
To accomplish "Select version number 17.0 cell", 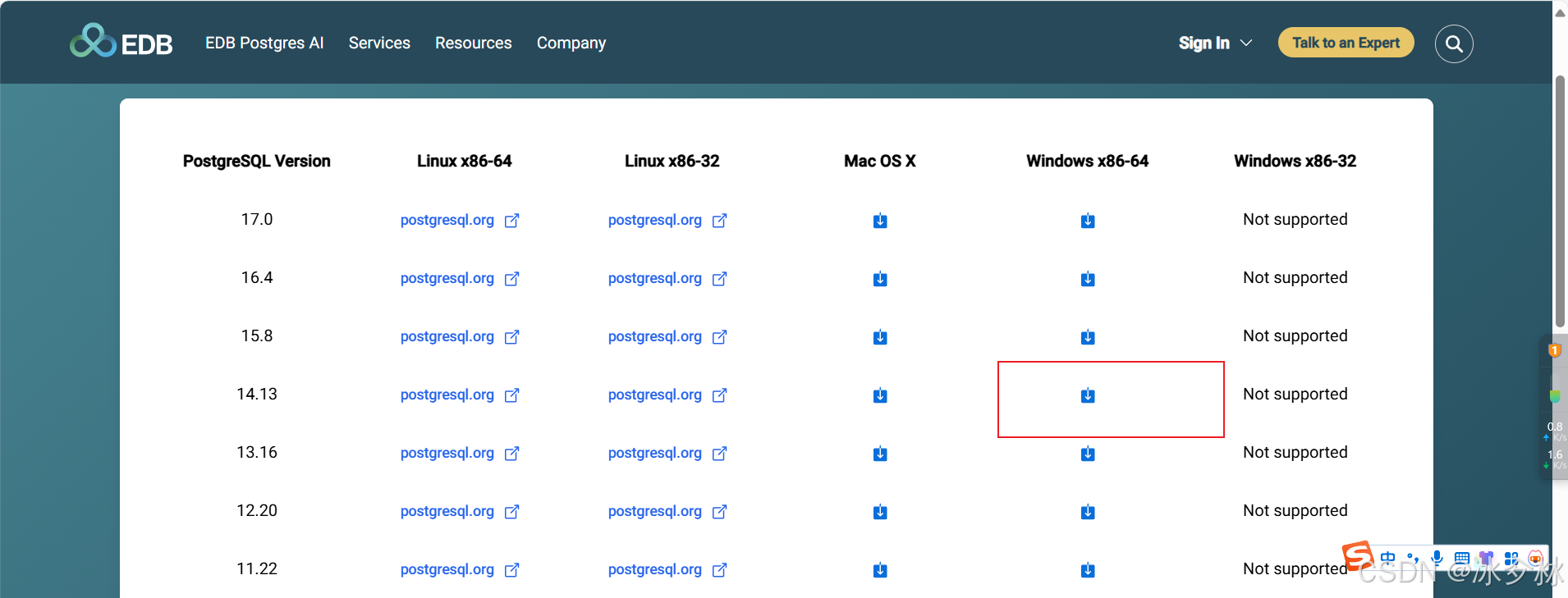I will [257, 219].
